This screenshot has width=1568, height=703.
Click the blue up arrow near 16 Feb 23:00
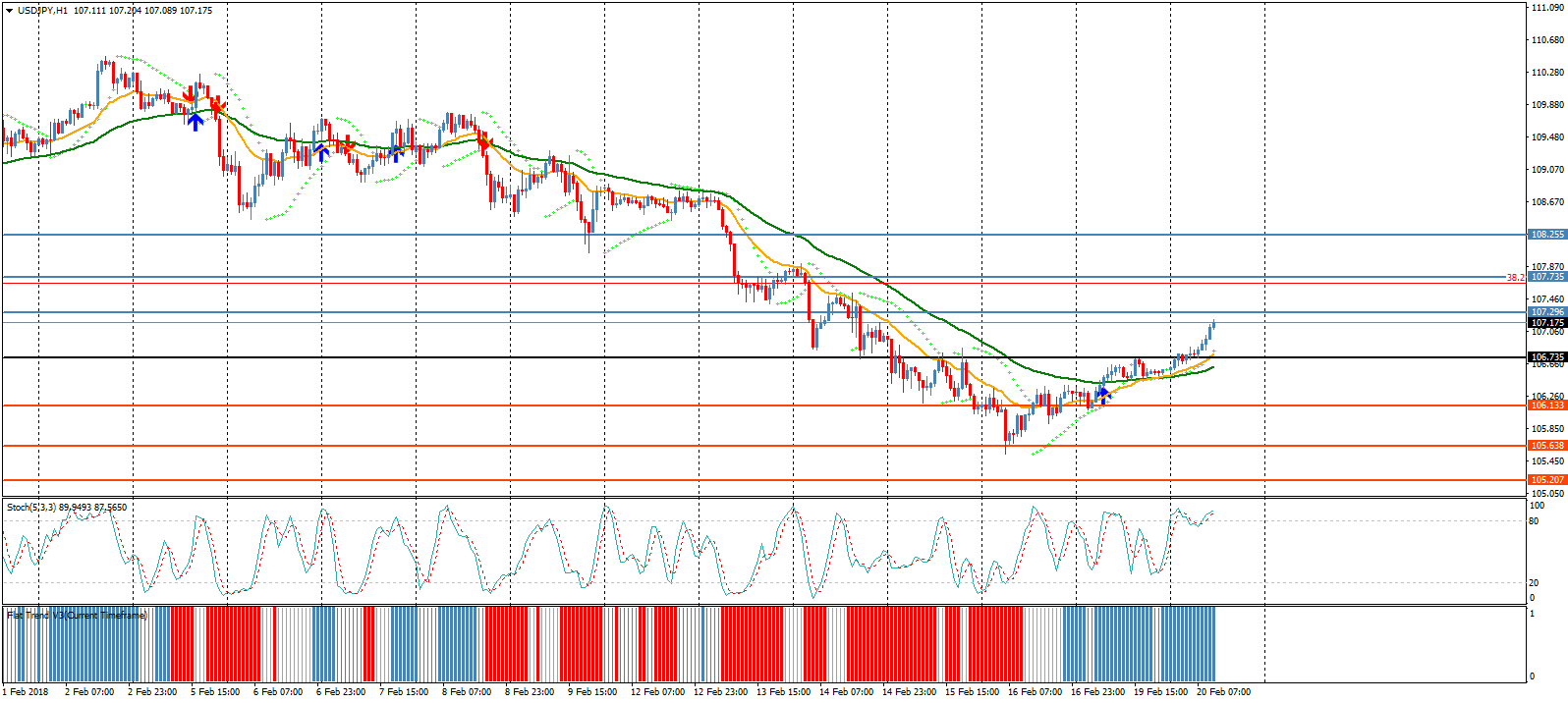[x=1103, y=395]
